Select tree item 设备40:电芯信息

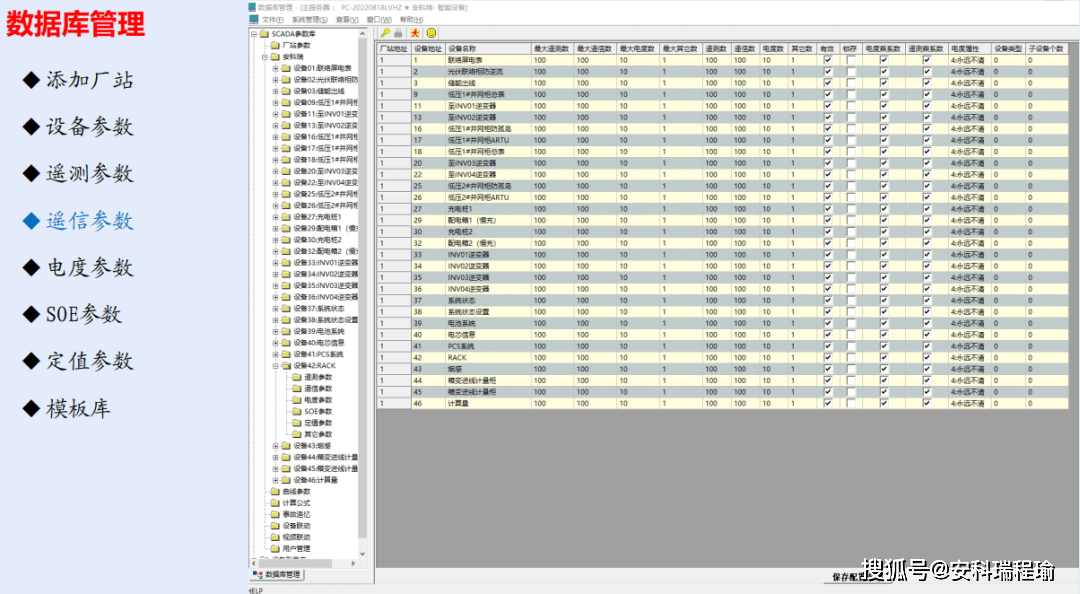pyautogui.click(x=319, y=342)
